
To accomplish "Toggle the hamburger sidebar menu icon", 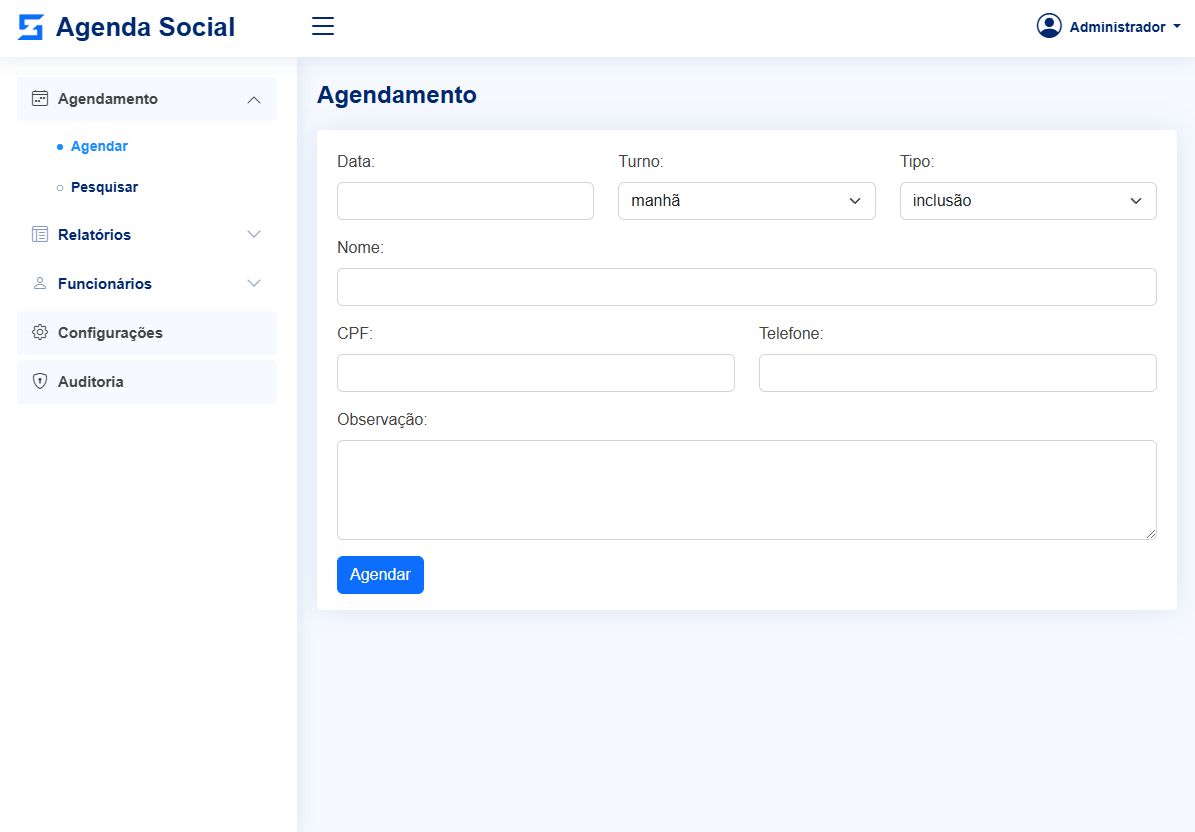I will [323, 27].
